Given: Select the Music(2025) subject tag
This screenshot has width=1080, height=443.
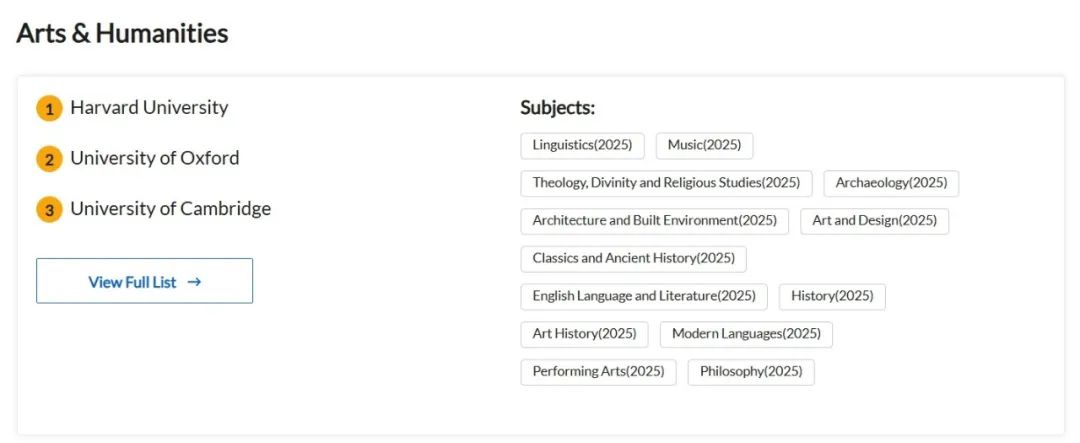Looking at the screenshot, I should [704, 145].
